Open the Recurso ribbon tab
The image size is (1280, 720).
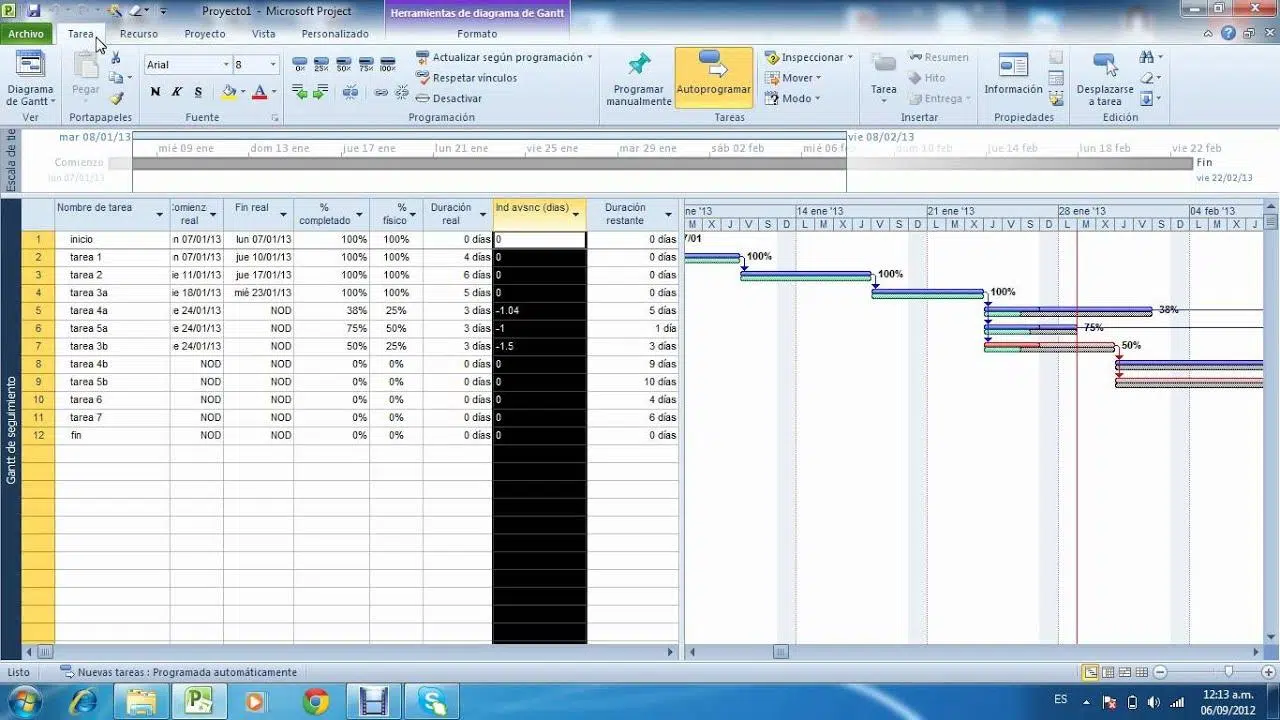(x=139, y=34)
